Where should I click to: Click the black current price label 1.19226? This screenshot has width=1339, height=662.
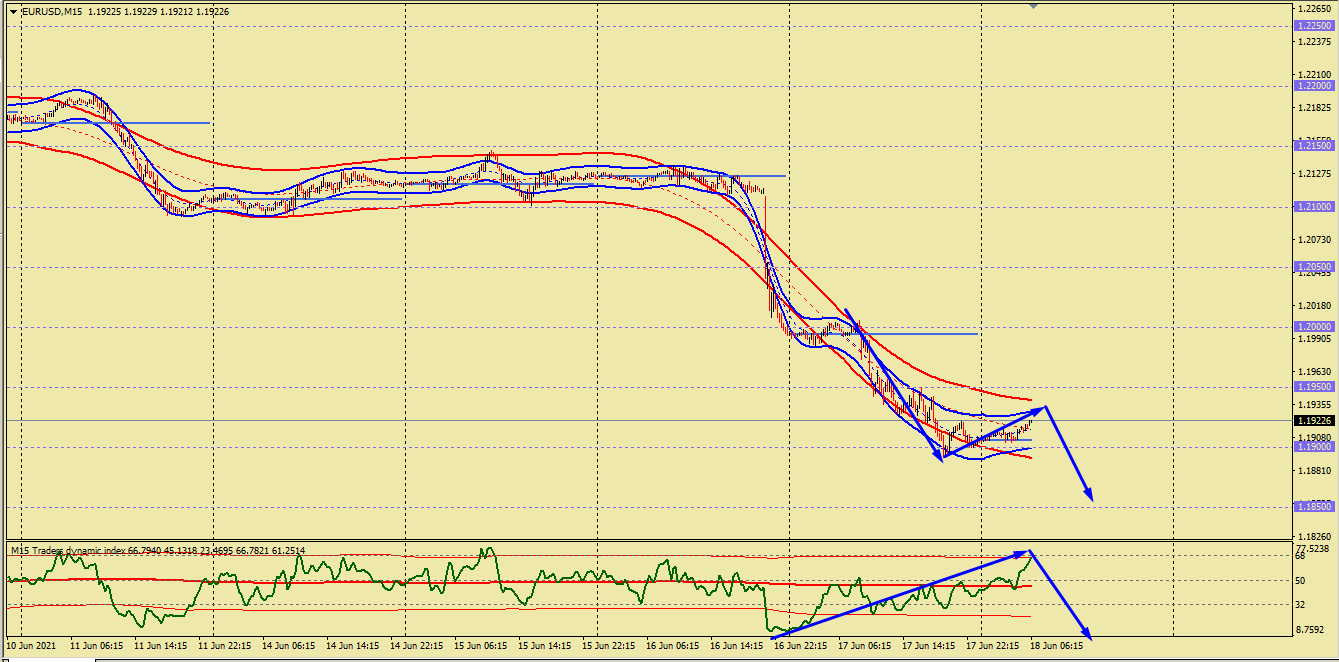click(x=1314, y=421)
